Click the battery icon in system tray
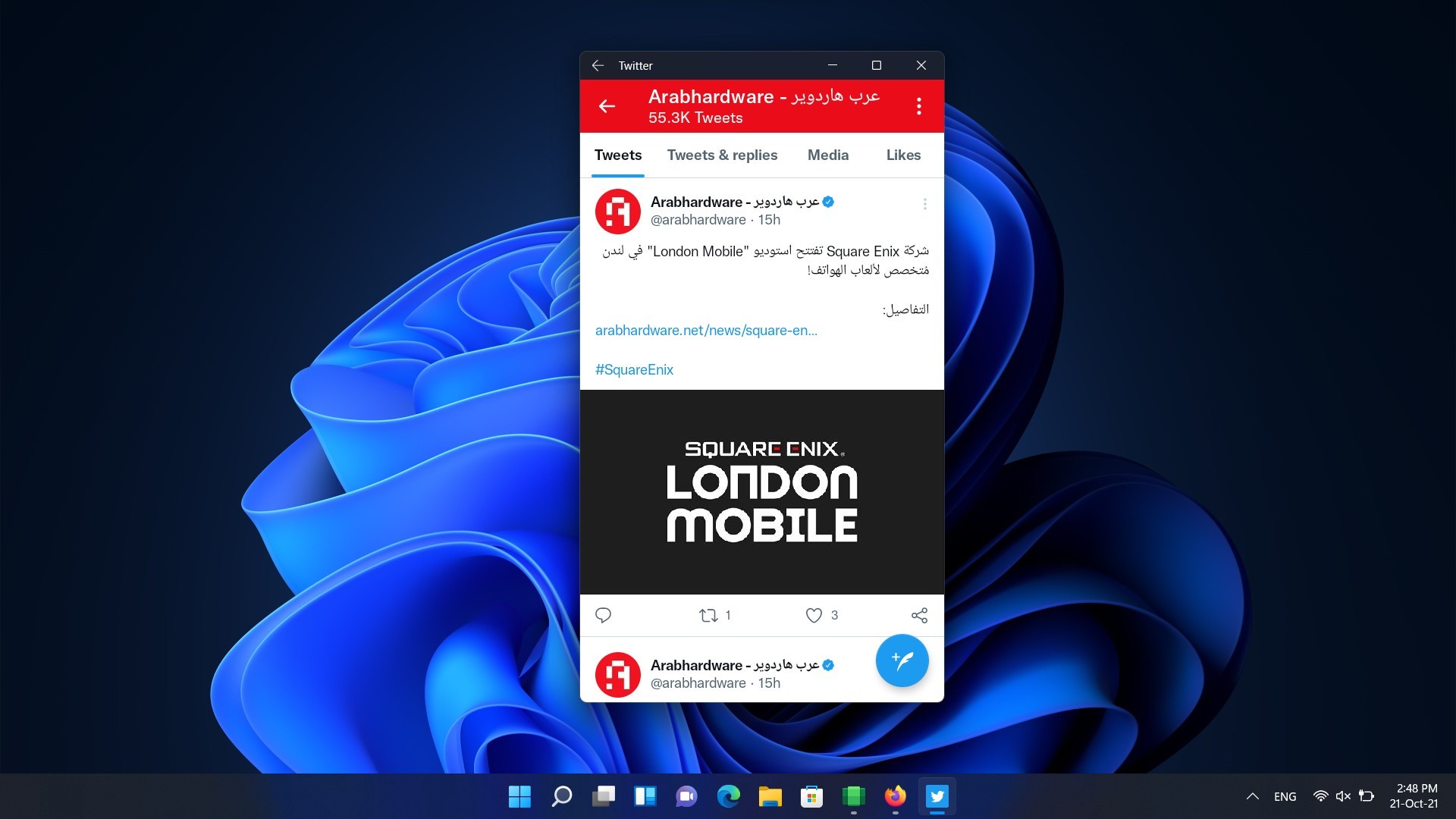The height and width of the screenshot is (819, 1456). click(x=1367, y=796)
